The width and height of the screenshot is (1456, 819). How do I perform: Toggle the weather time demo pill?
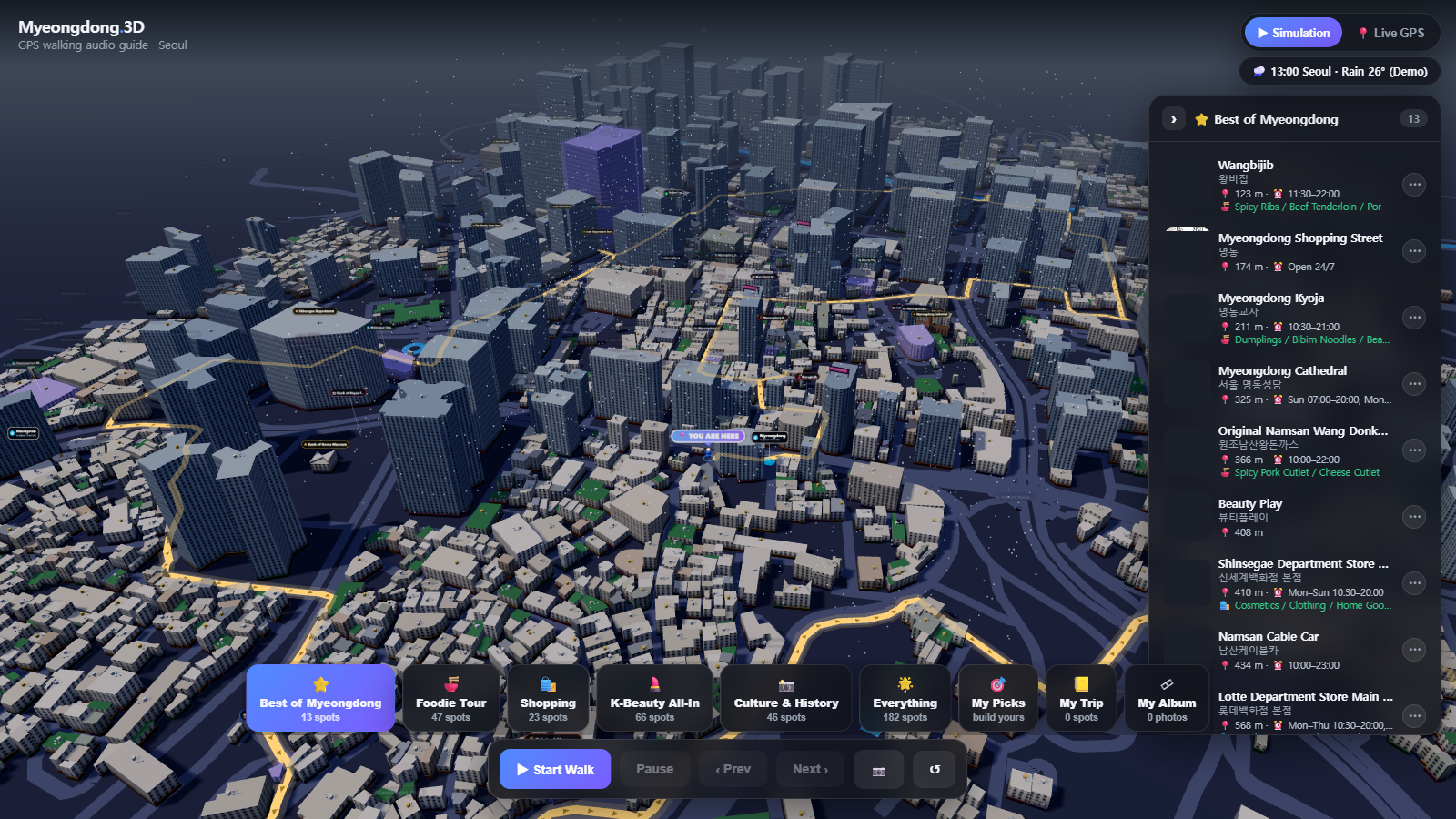click(x=1340, y=71)
